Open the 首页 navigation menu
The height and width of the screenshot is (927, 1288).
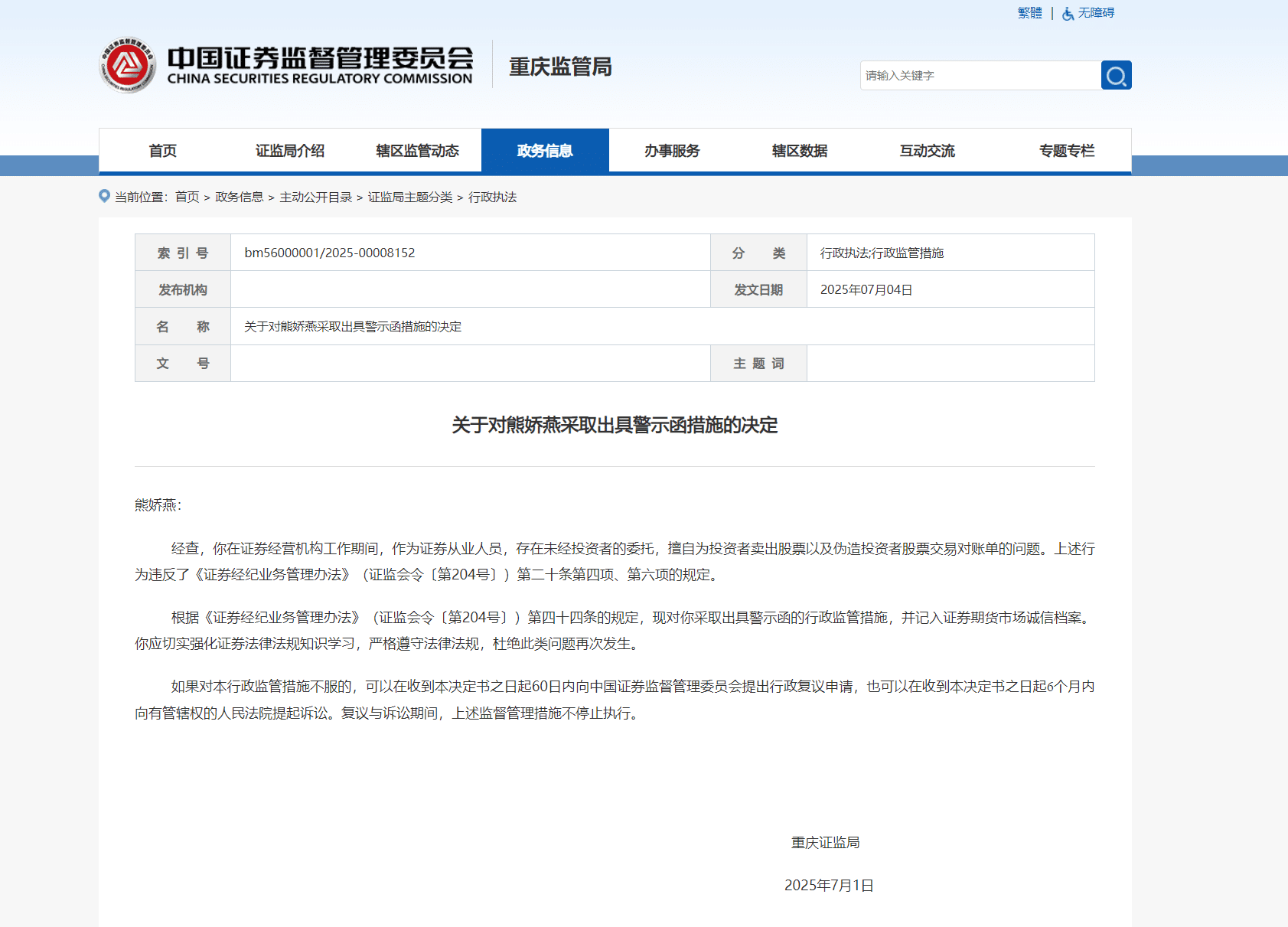163,150
